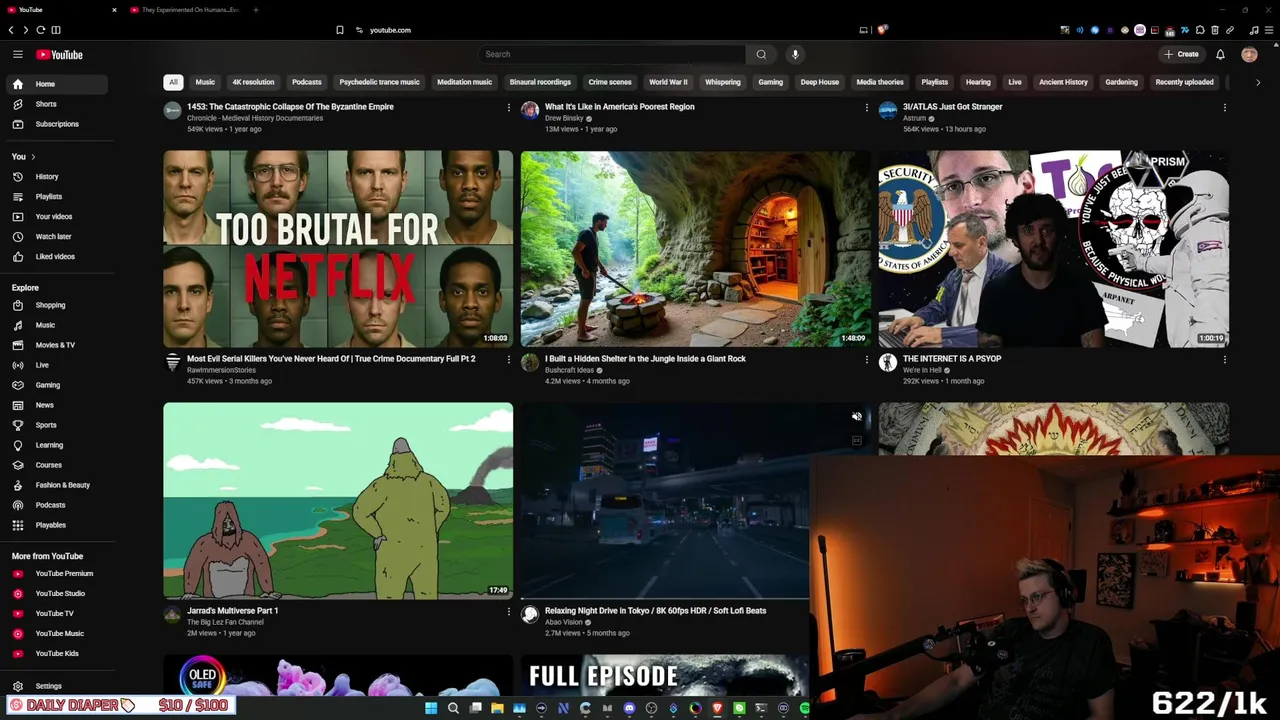Viewport: 1280px width, 720px height.
Task: Click the search magnifier button
Action: 761,54
